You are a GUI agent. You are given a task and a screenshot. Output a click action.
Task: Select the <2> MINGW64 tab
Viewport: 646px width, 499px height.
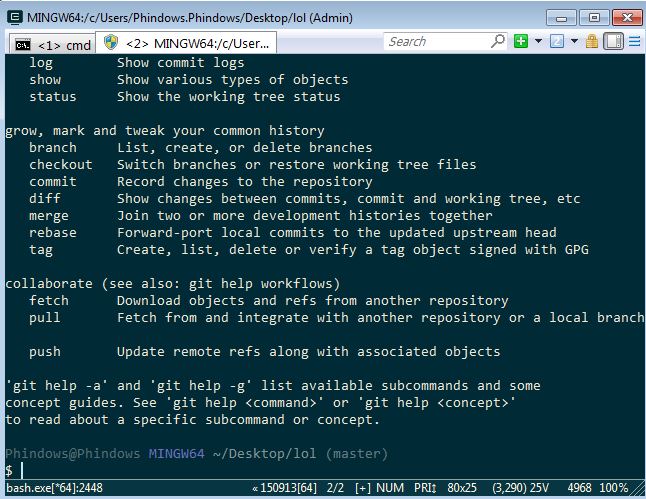186,43
